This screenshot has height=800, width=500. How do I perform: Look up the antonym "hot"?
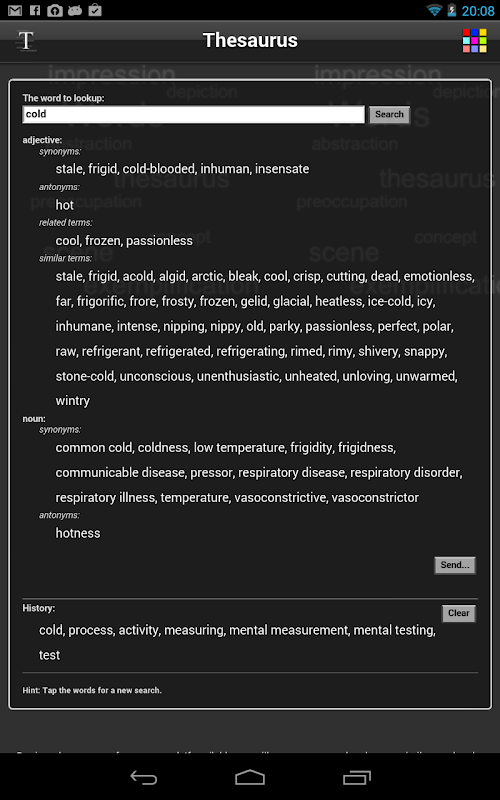click(65, 205)
